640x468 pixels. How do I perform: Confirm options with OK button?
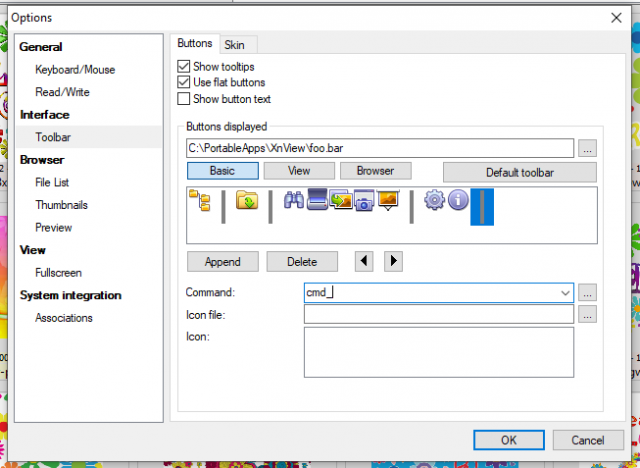click(509, 440)
